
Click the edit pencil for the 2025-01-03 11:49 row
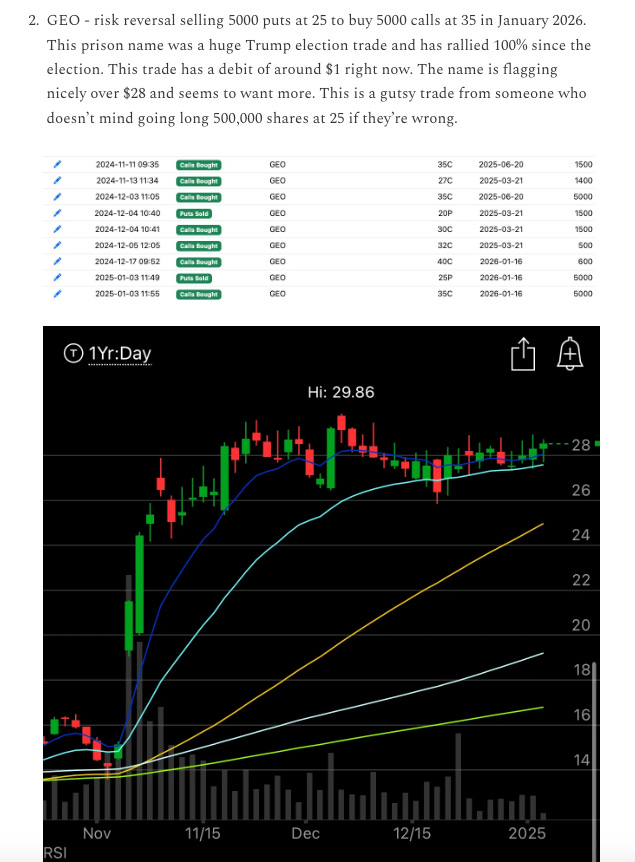click(58, 278)
